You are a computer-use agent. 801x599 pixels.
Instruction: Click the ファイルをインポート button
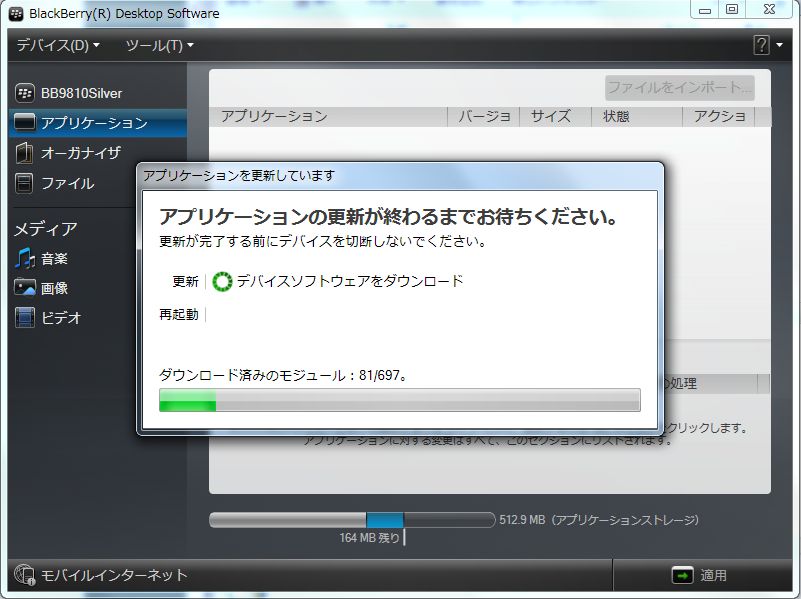pyautogui.click(x=680, y=87)
